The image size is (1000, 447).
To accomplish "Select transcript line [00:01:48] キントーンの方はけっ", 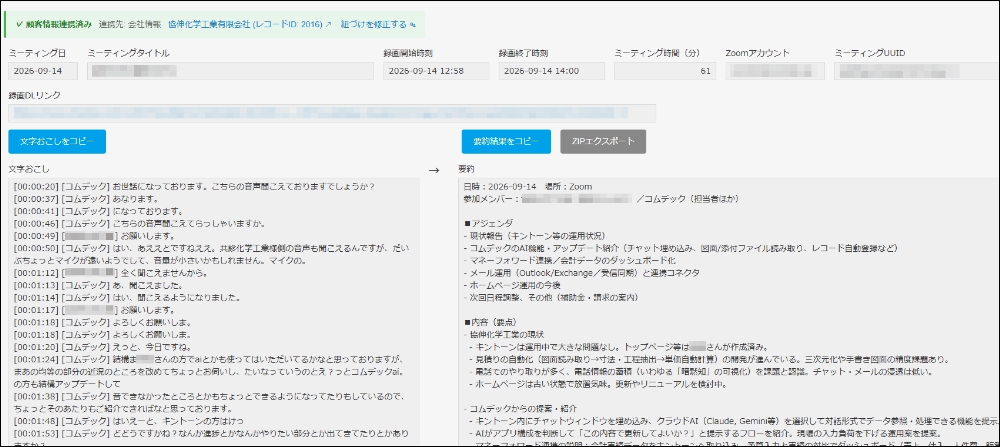I will (x=128, y=421).
